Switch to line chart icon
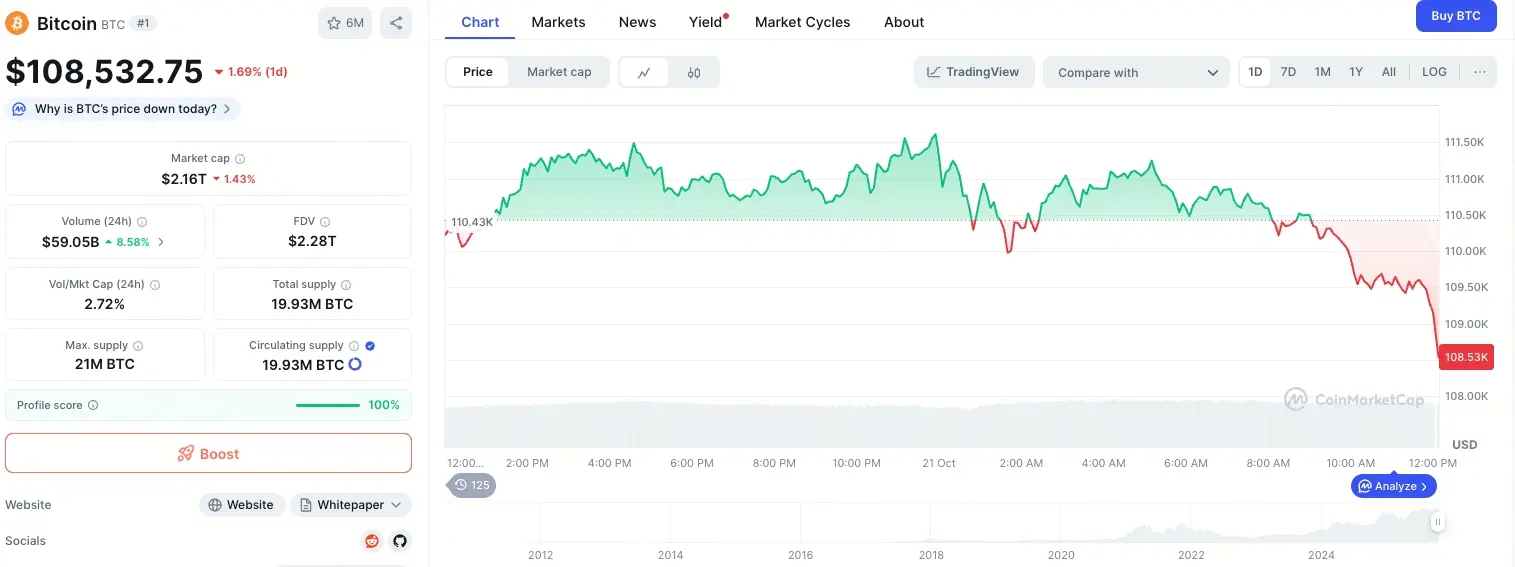Screen dimensions: 1515x567 (x=644, y=72)
